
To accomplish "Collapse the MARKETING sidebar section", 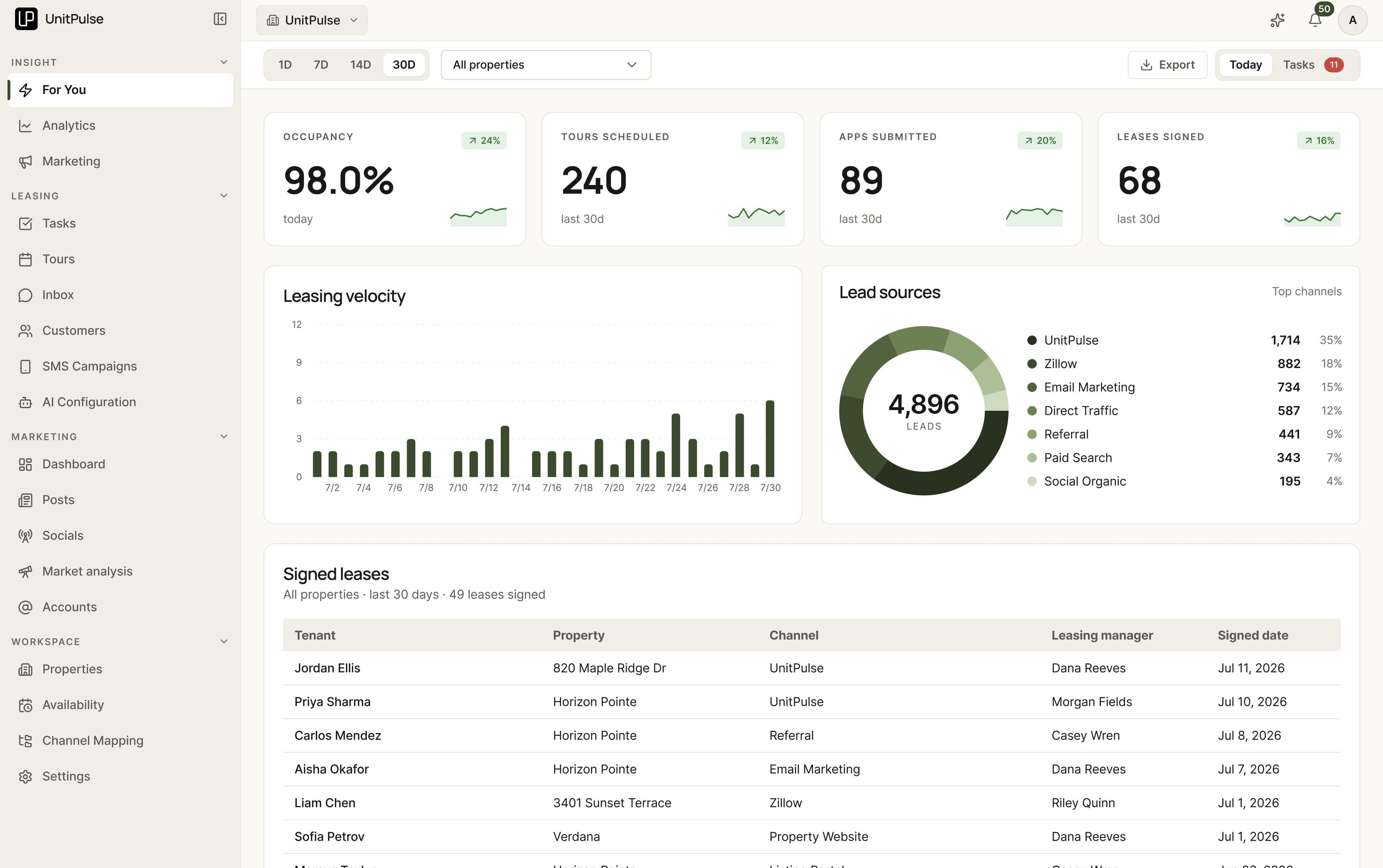I will pos(224,436).
